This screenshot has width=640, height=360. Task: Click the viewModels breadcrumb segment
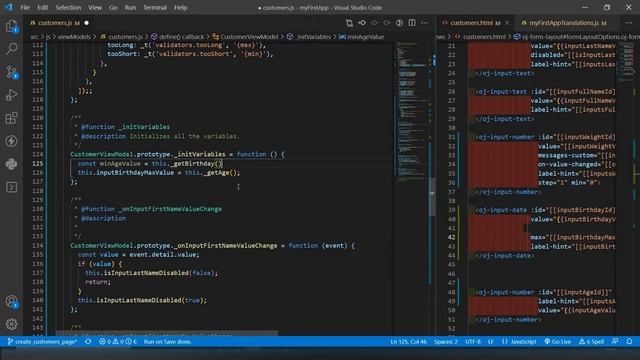74,37
